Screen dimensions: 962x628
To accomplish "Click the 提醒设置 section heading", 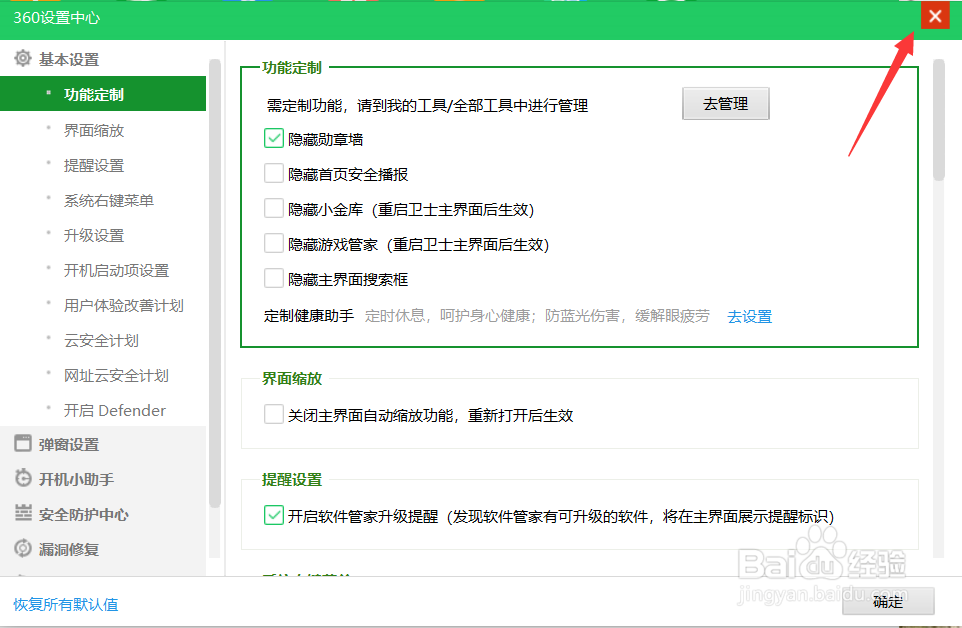I will 291,480.
